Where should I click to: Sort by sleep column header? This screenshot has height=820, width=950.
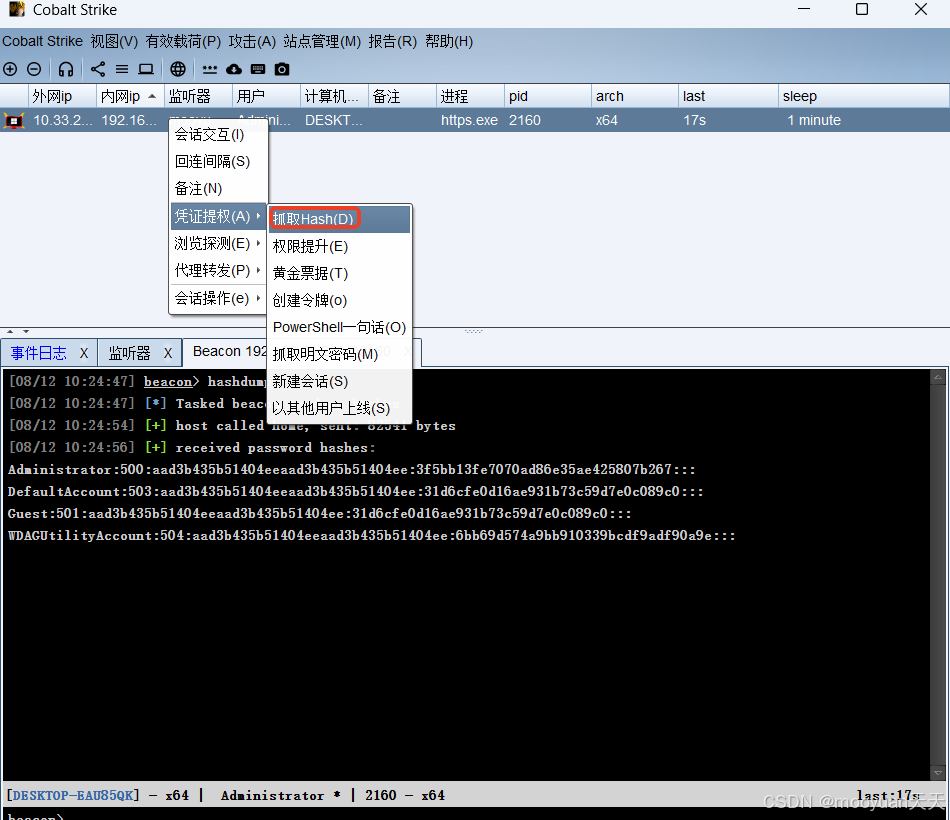click(863, 96)
